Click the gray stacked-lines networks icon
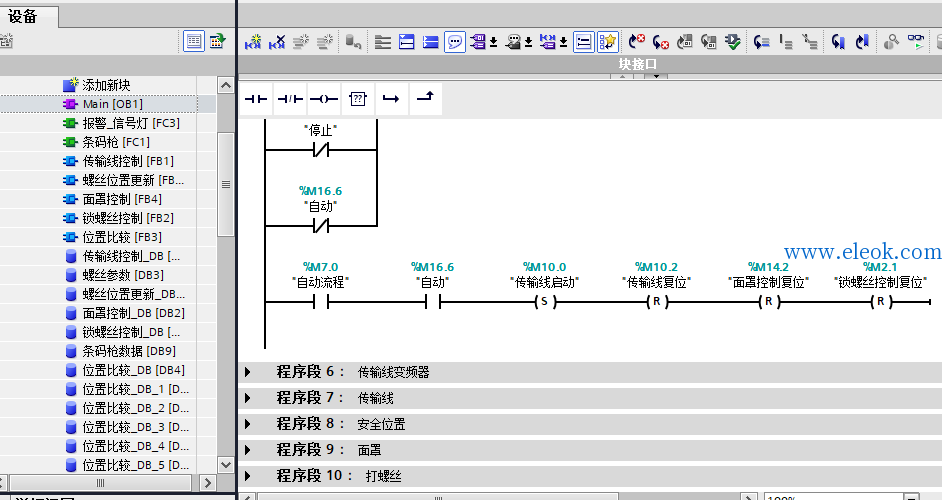The height and width of the screenshot is (500, 942). (383, 41)
